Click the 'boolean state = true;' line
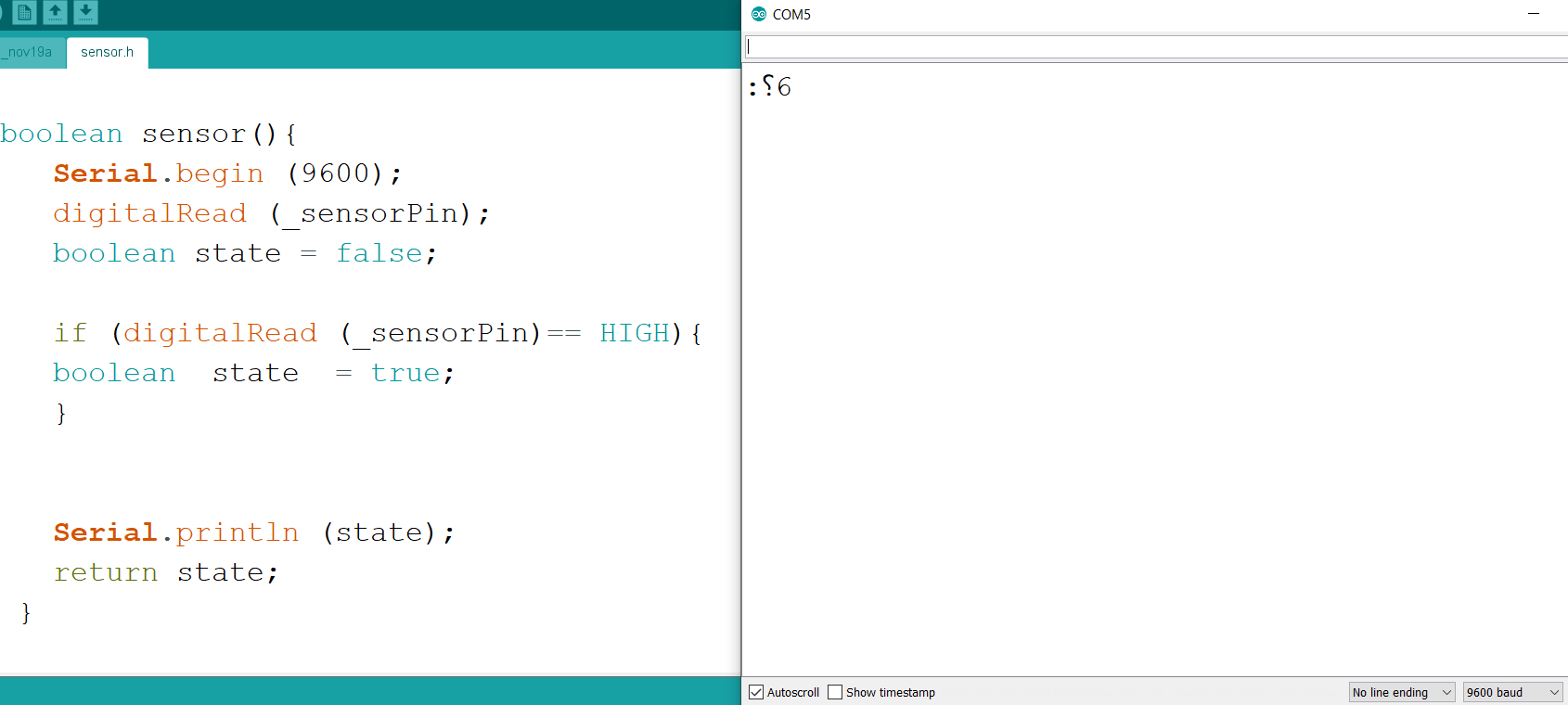Screen dimensions: 1568x705 click(x=254, y=373)
